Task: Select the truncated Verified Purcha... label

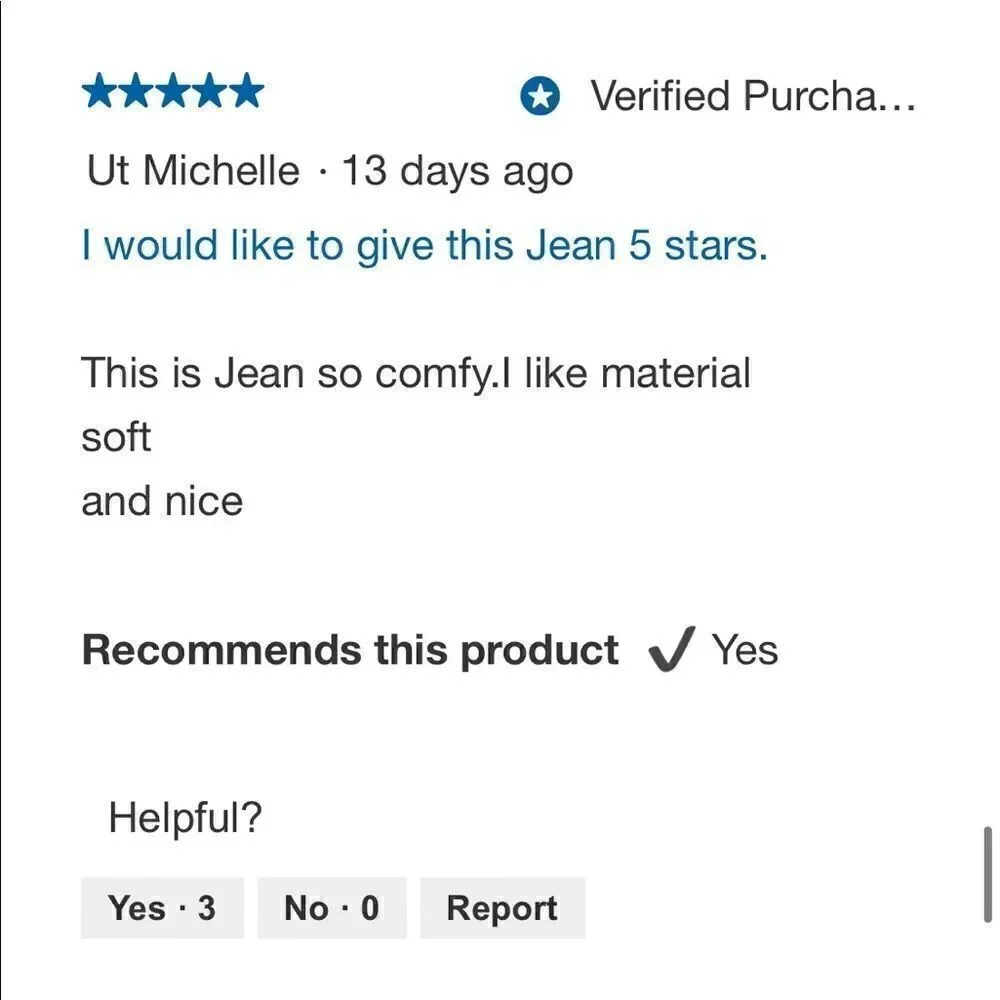Action: tap(753, 96)
